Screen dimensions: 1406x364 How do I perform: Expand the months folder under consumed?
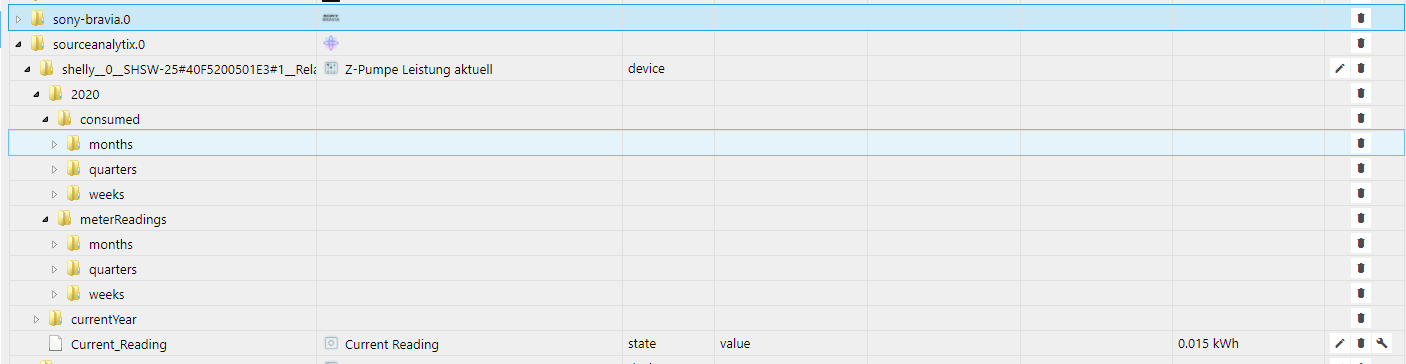[x=55, y=144]
